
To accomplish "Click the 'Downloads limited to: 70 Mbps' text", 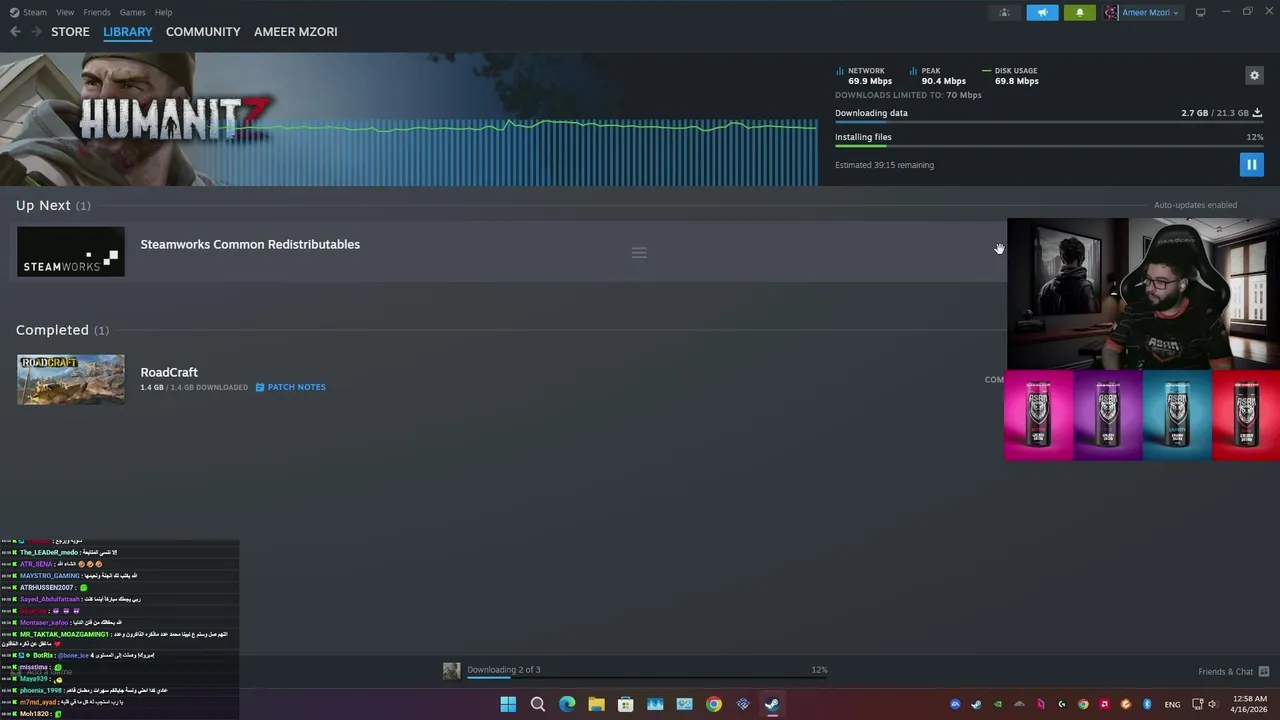I will 908,95.
